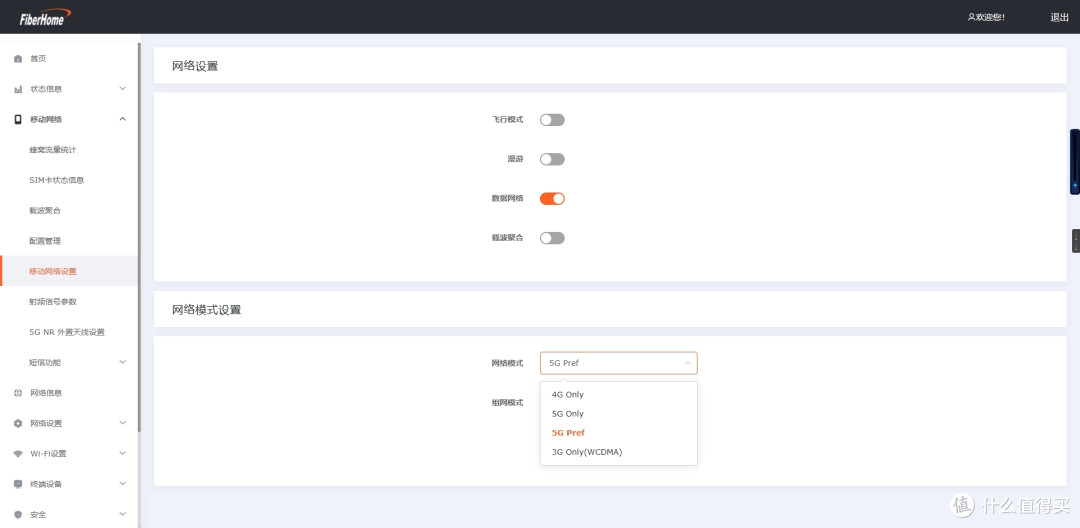The height and width of the screenshot is (528, 1080).
Task: Click the 网络模式设置 section heading
Action: click(x=207, y=310)
